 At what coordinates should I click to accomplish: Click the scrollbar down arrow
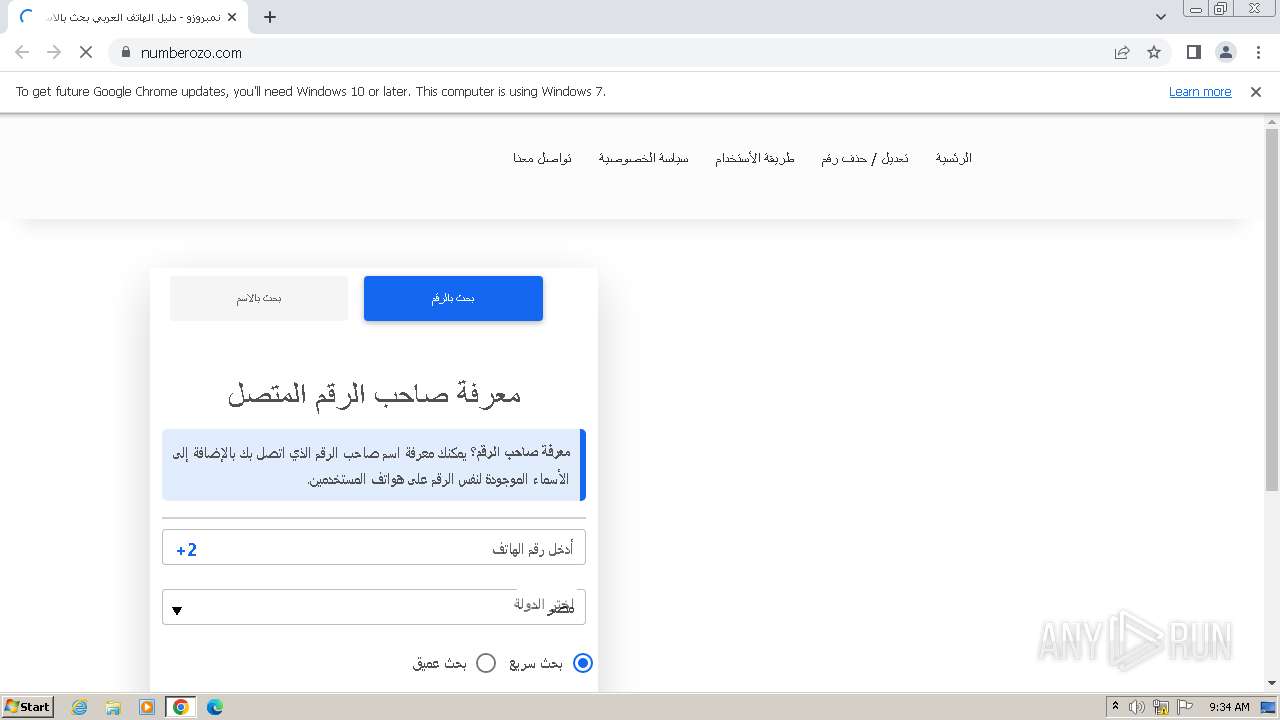pos(1272,683)
